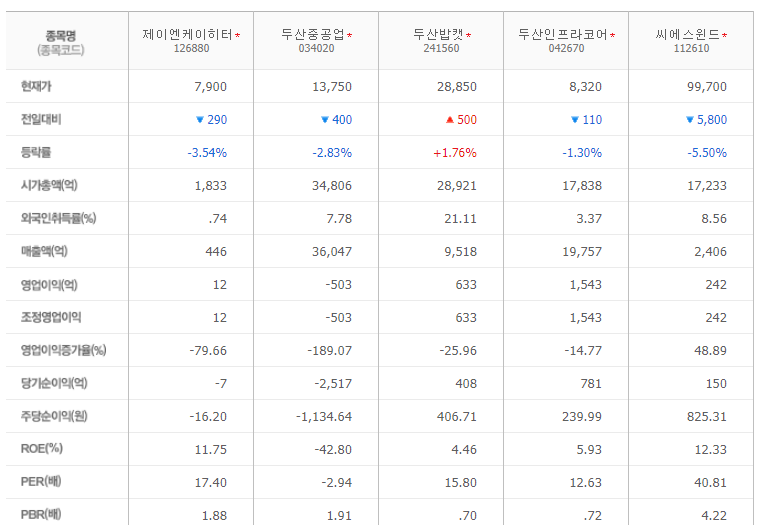Click PER value 17.40

[211, 483]
